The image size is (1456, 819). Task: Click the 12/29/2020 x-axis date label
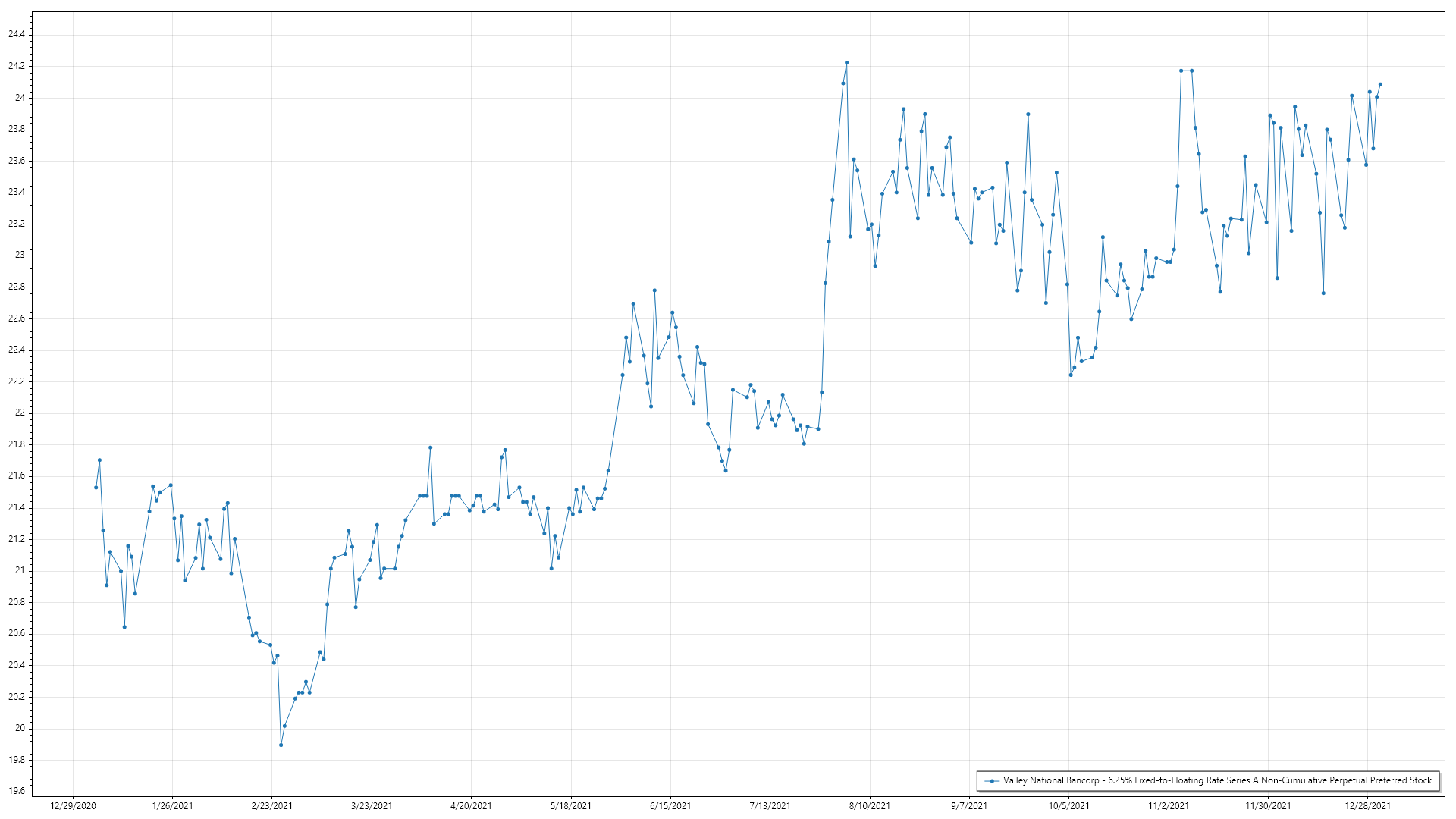(x=73, y=805)
